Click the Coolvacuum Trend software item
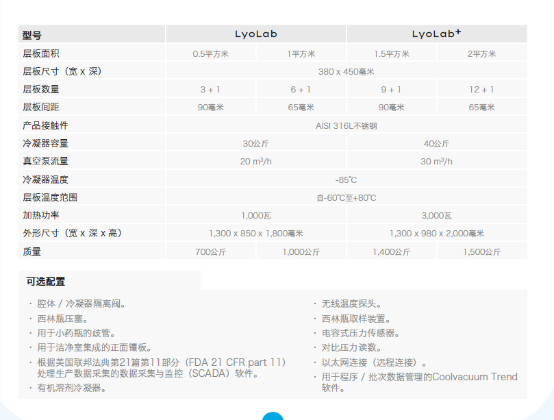Image resolution: width=554 pixels, height=420 pixels. [x=419, y=382]
